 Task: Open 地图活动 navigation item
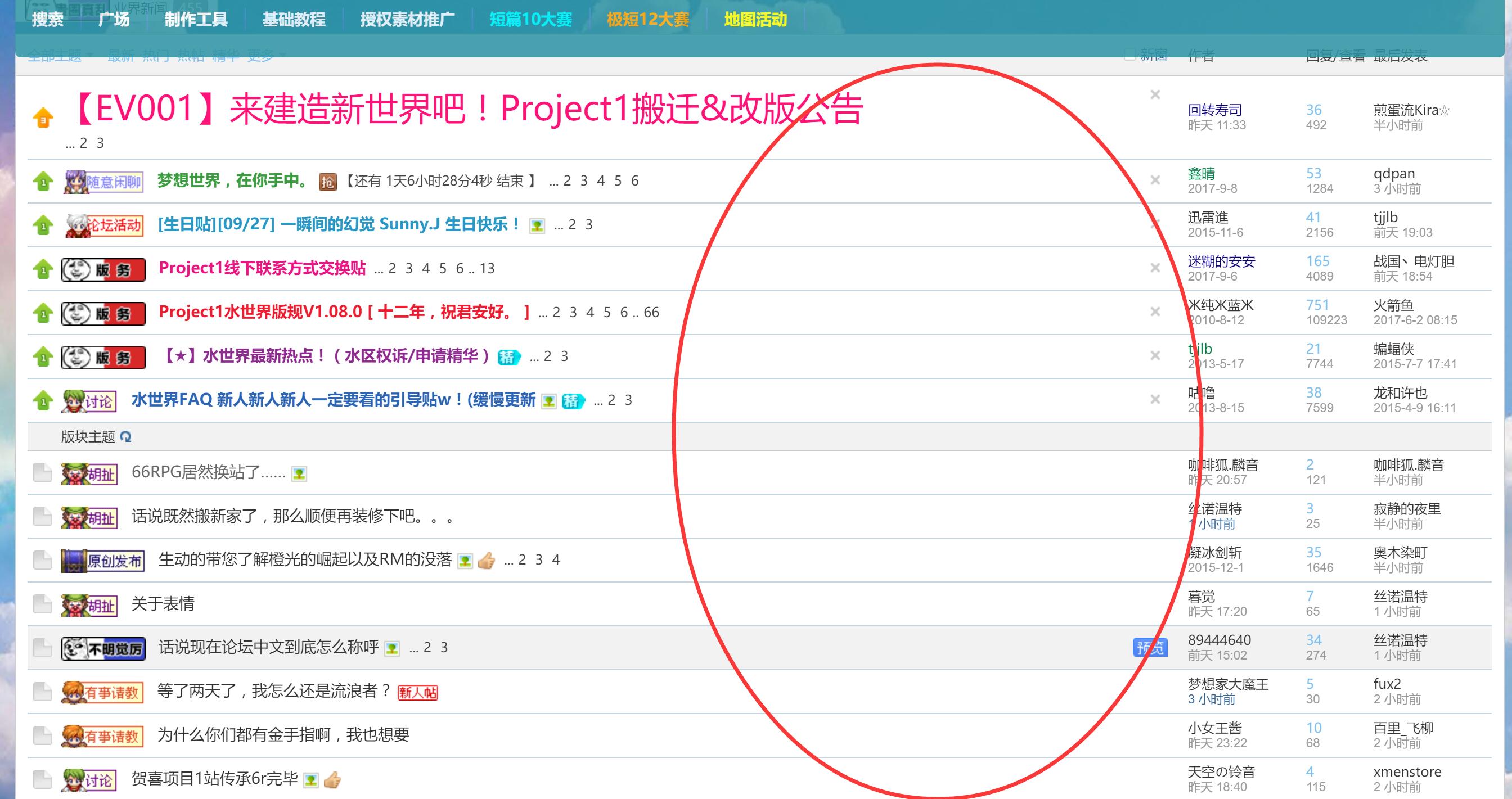[x=755, y=19]
